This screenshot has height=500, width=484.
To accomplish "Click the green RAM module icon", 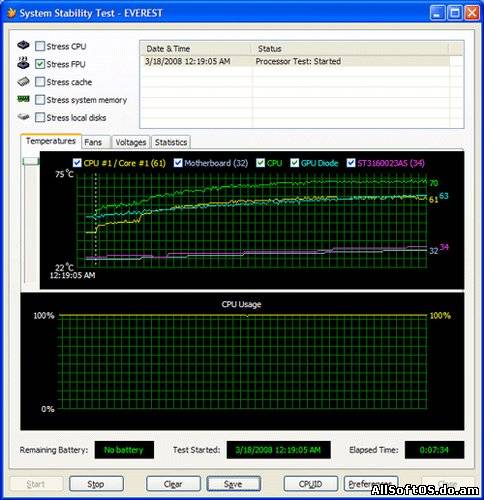I will coord(23,99).
